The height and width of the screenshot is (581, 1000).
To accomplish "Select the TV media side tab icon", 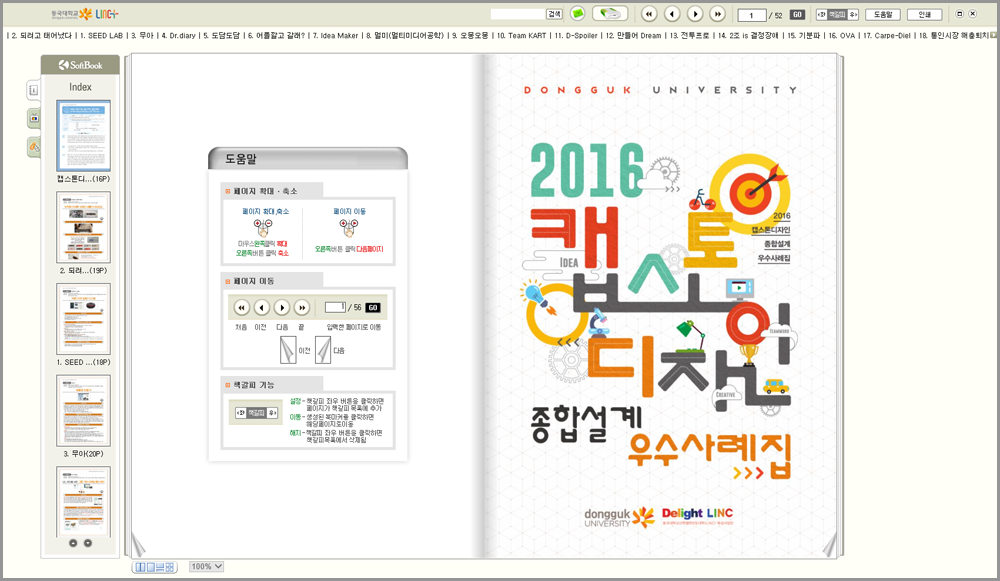I will pyautogui.click(x=34, y=118).
